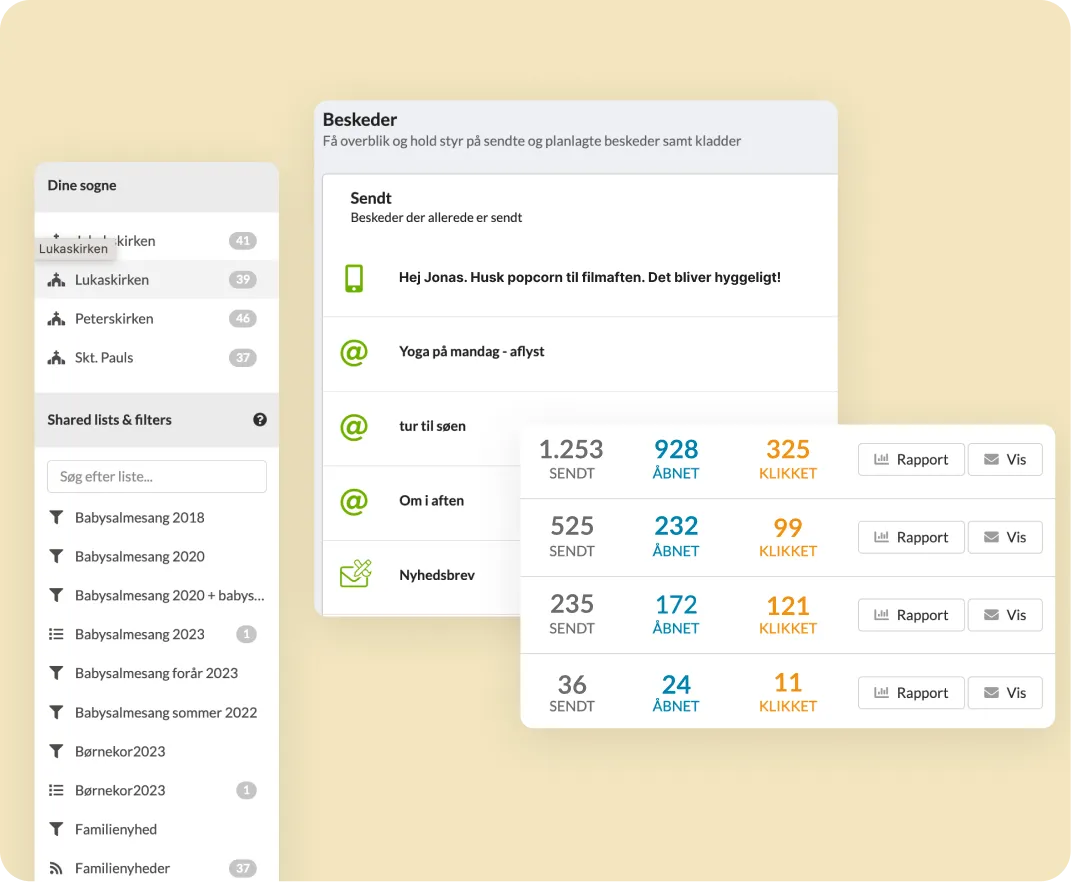Viewport: 1071px width, 882px height.
Task: Click the help icon beside Shared lists & filters
Action: click(x=260, y=419)
